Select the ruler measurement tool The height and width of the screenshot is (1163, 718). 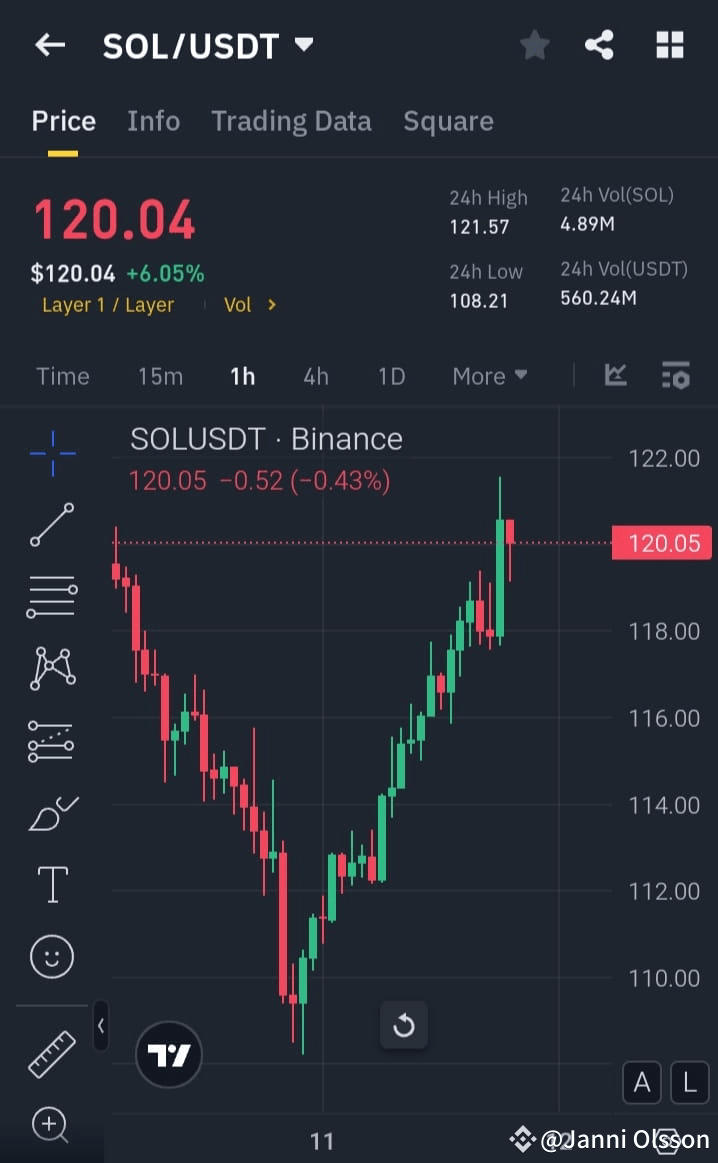click(x=51, y=1055)
